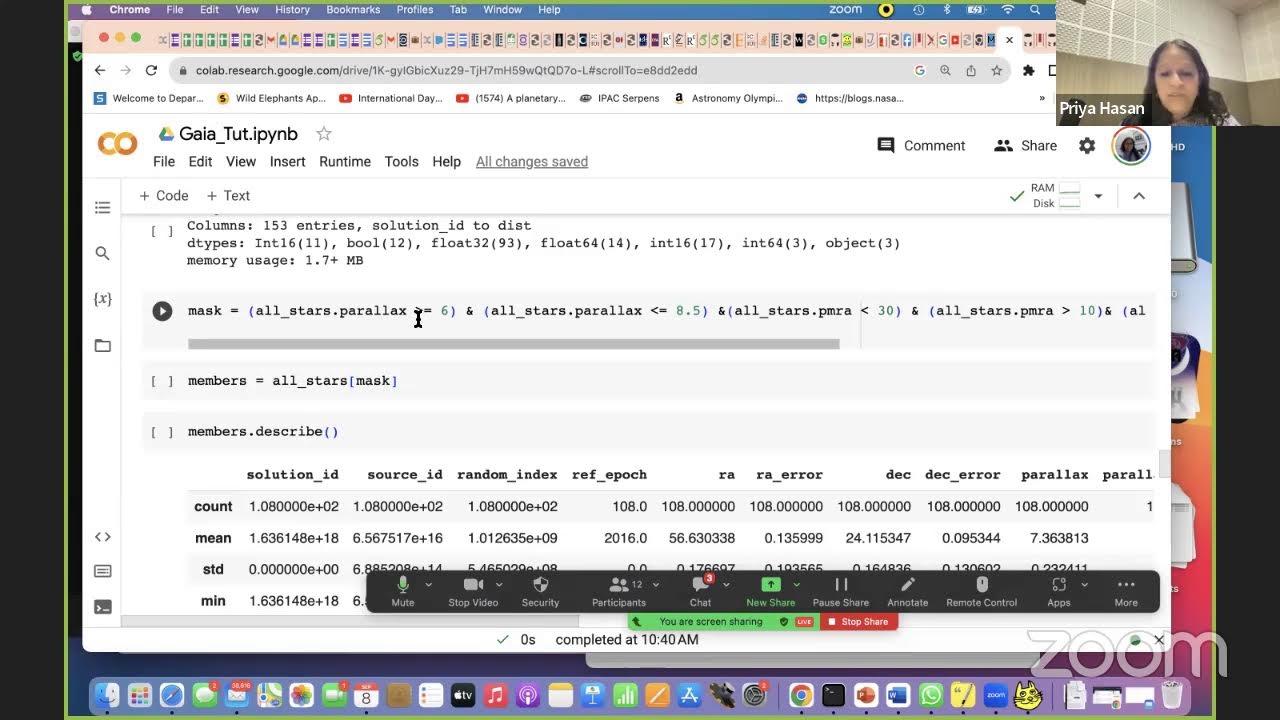The height and width of the screenshot is (720, 1280).
Task: Expand Zoom Participants options arrow
Action: click(656, 585)
